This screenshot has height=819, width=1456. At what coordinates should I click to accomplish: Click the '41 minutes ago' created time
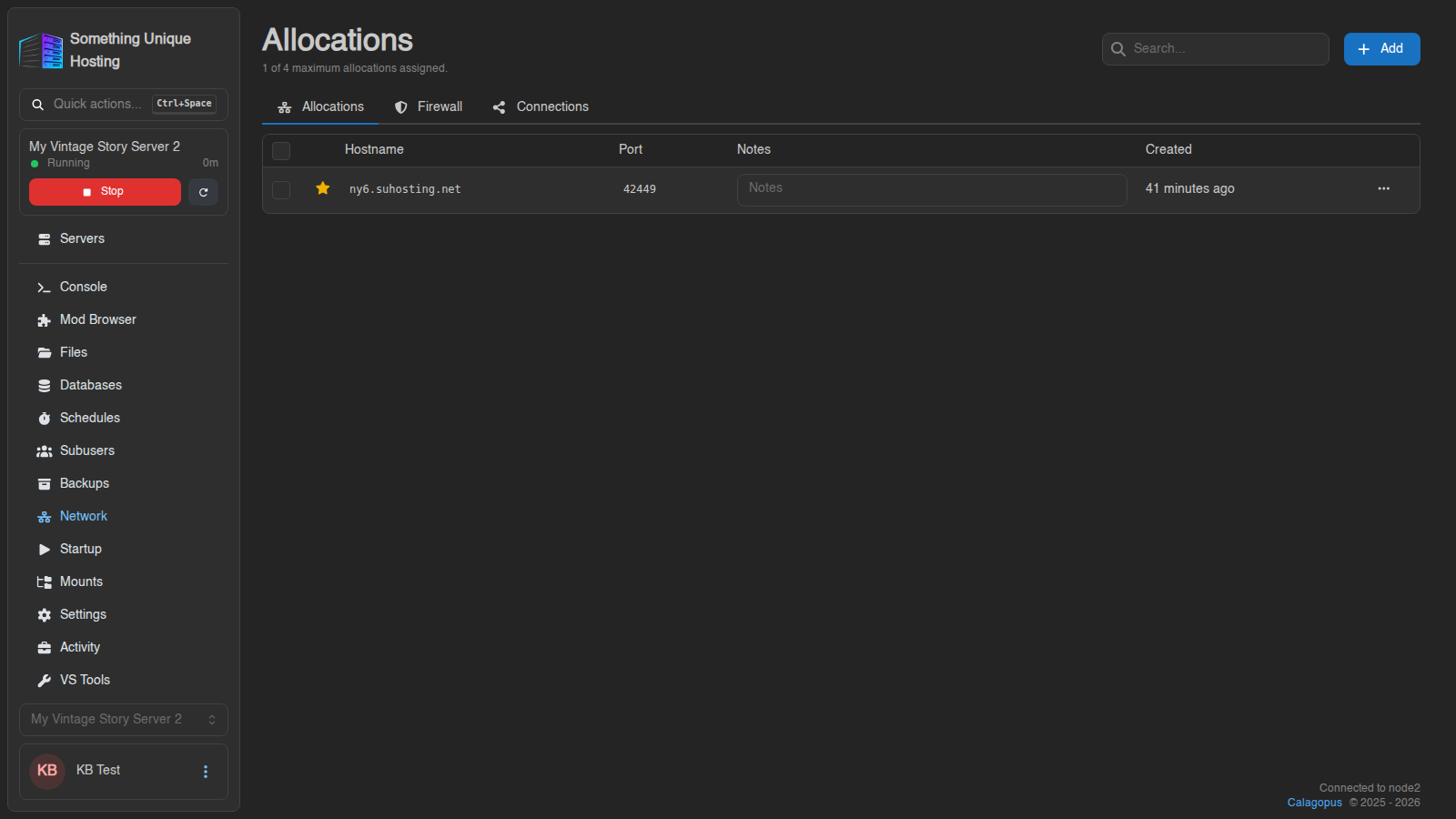click(x=1189, y=188)
